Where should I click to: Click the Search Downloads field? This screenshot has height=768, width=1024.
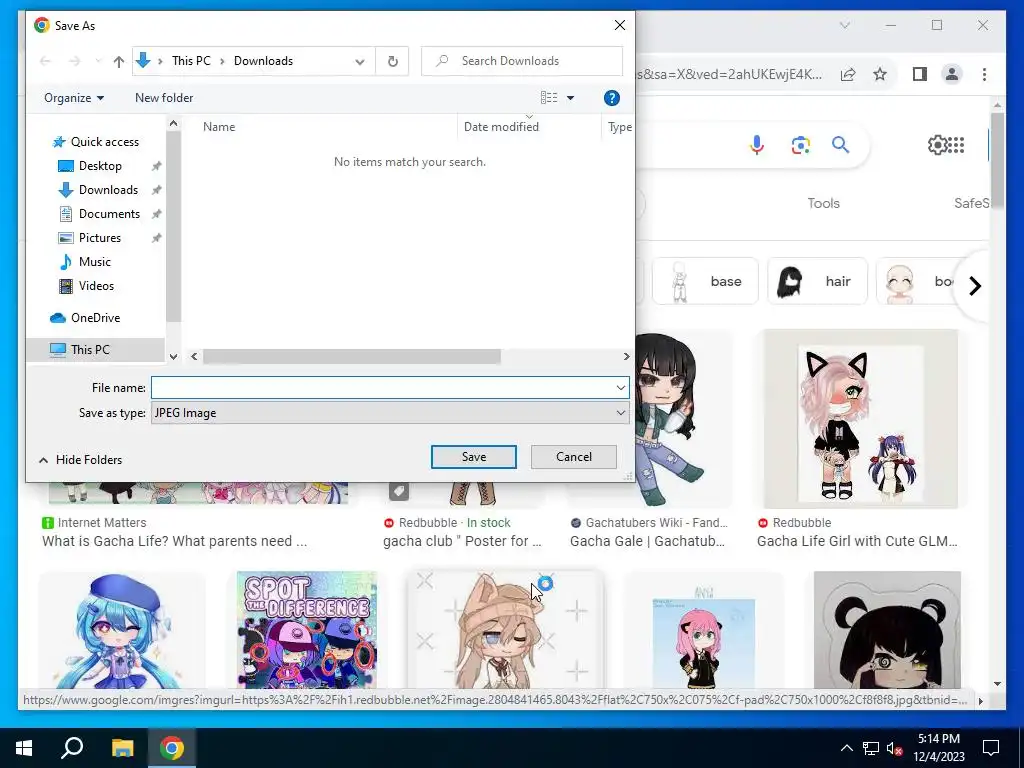click(522, 61)
